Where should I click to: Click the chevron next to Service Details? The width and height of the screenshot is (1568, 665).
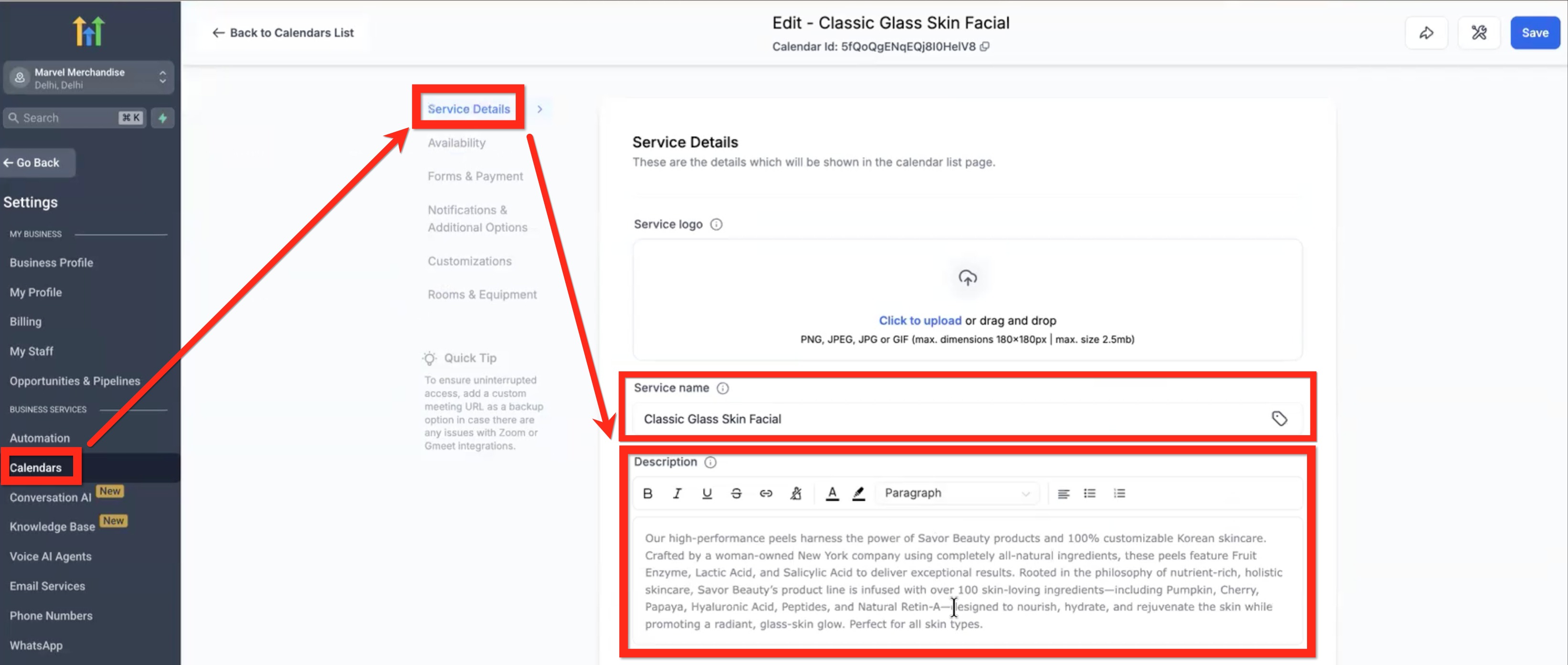(x=539, y=109)
